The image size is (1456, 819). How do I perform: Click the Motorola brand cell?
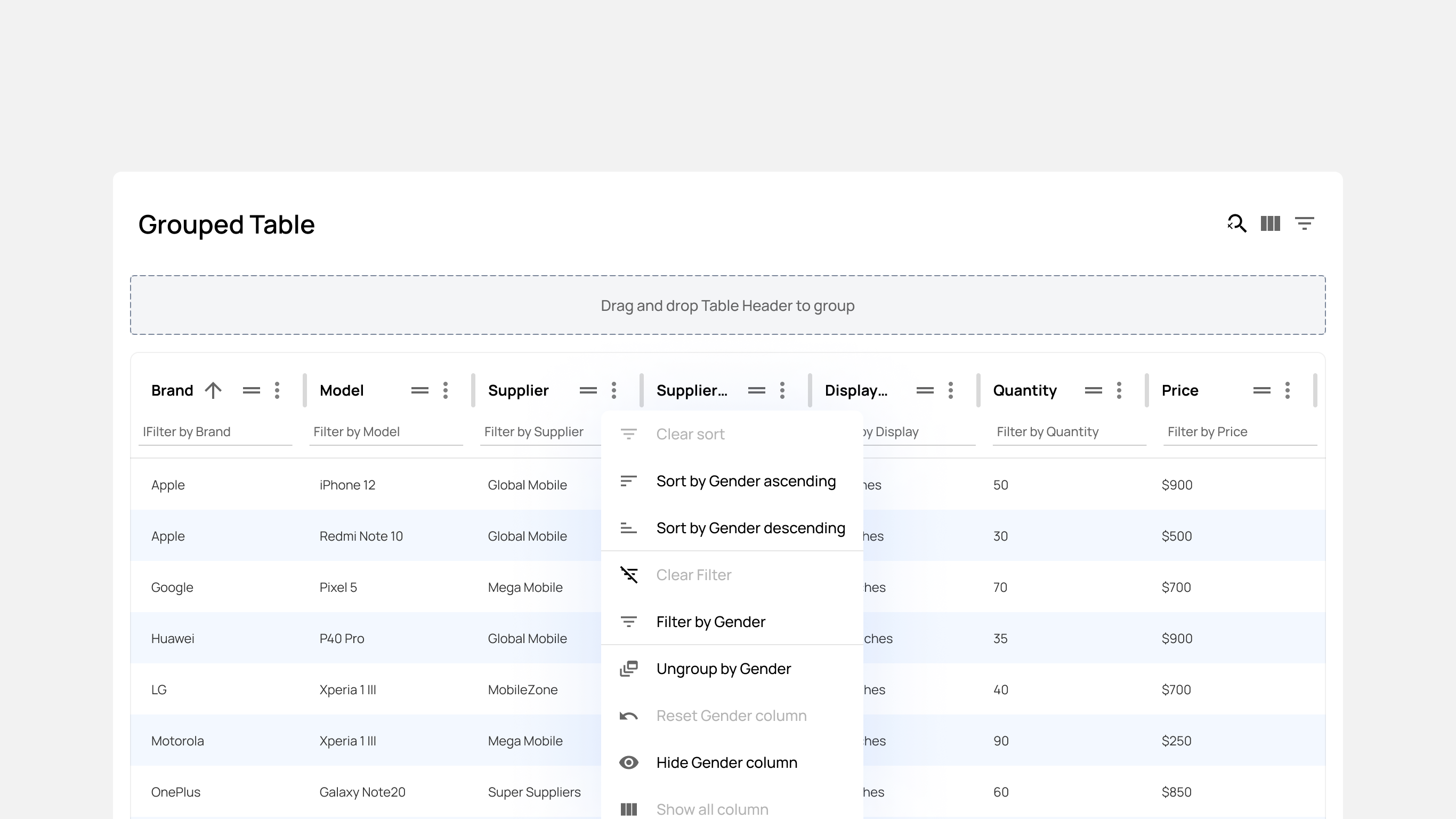pos(177,741)
